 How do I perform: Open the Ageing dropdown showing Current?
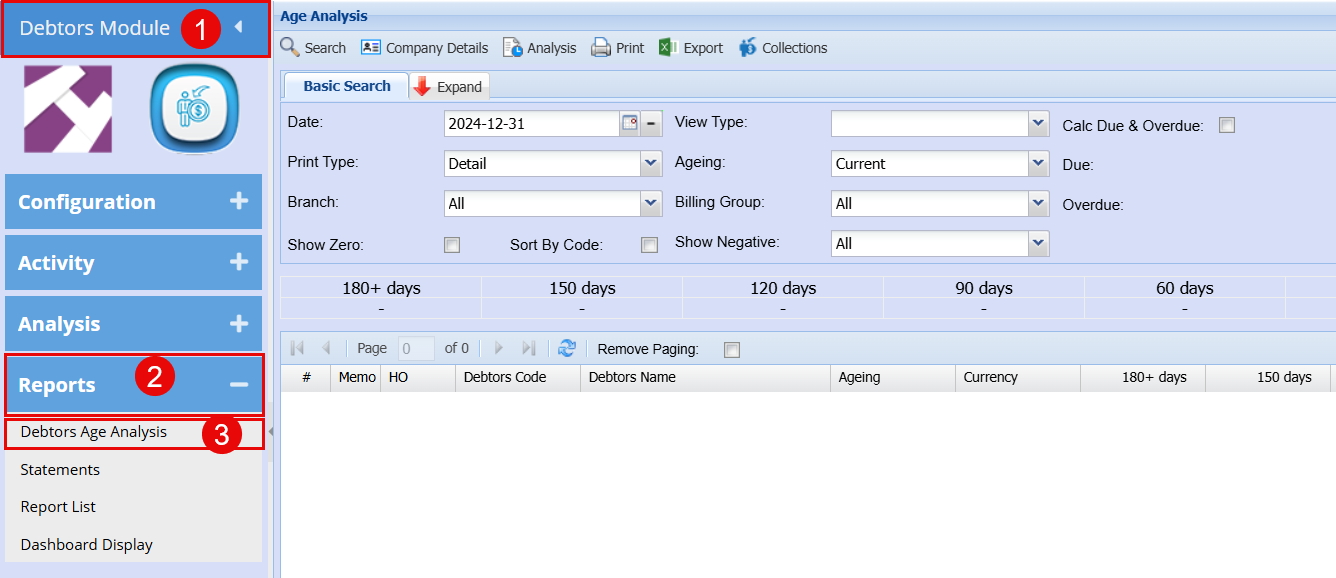tap(1038, 164)
